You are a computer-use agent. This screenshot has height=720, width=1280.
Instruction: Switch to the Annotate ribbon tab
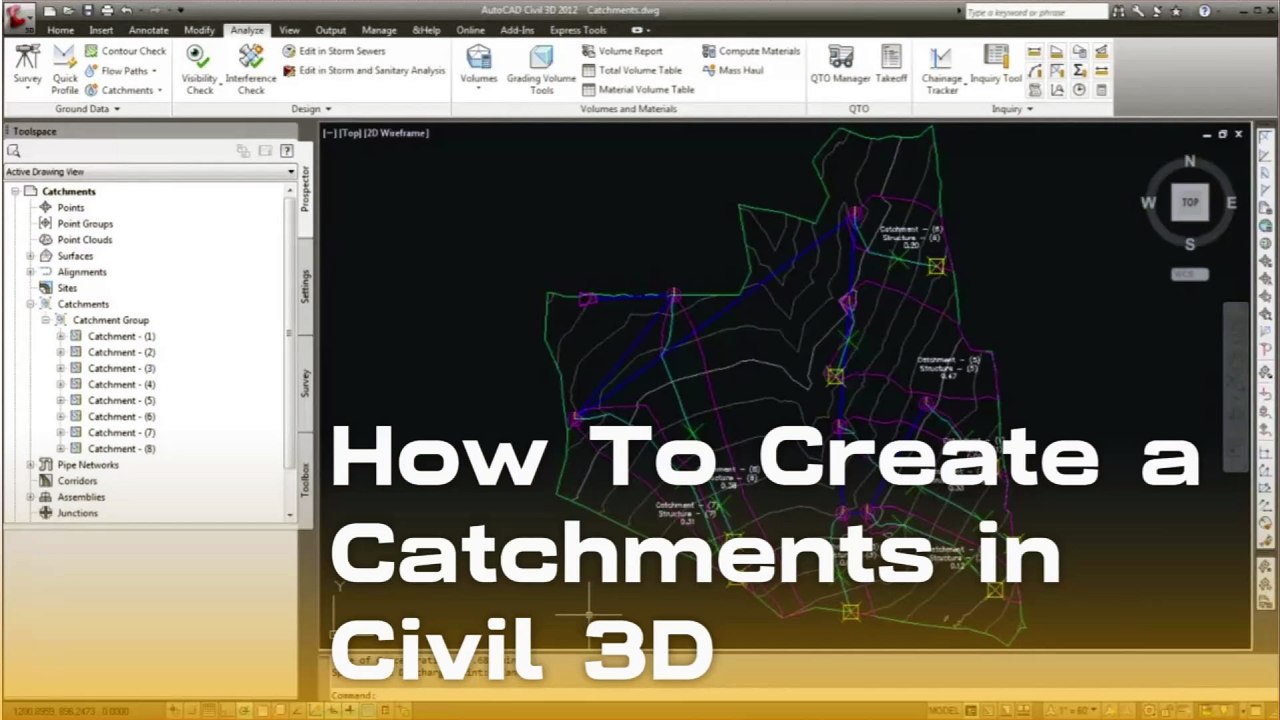pos(148,31)
